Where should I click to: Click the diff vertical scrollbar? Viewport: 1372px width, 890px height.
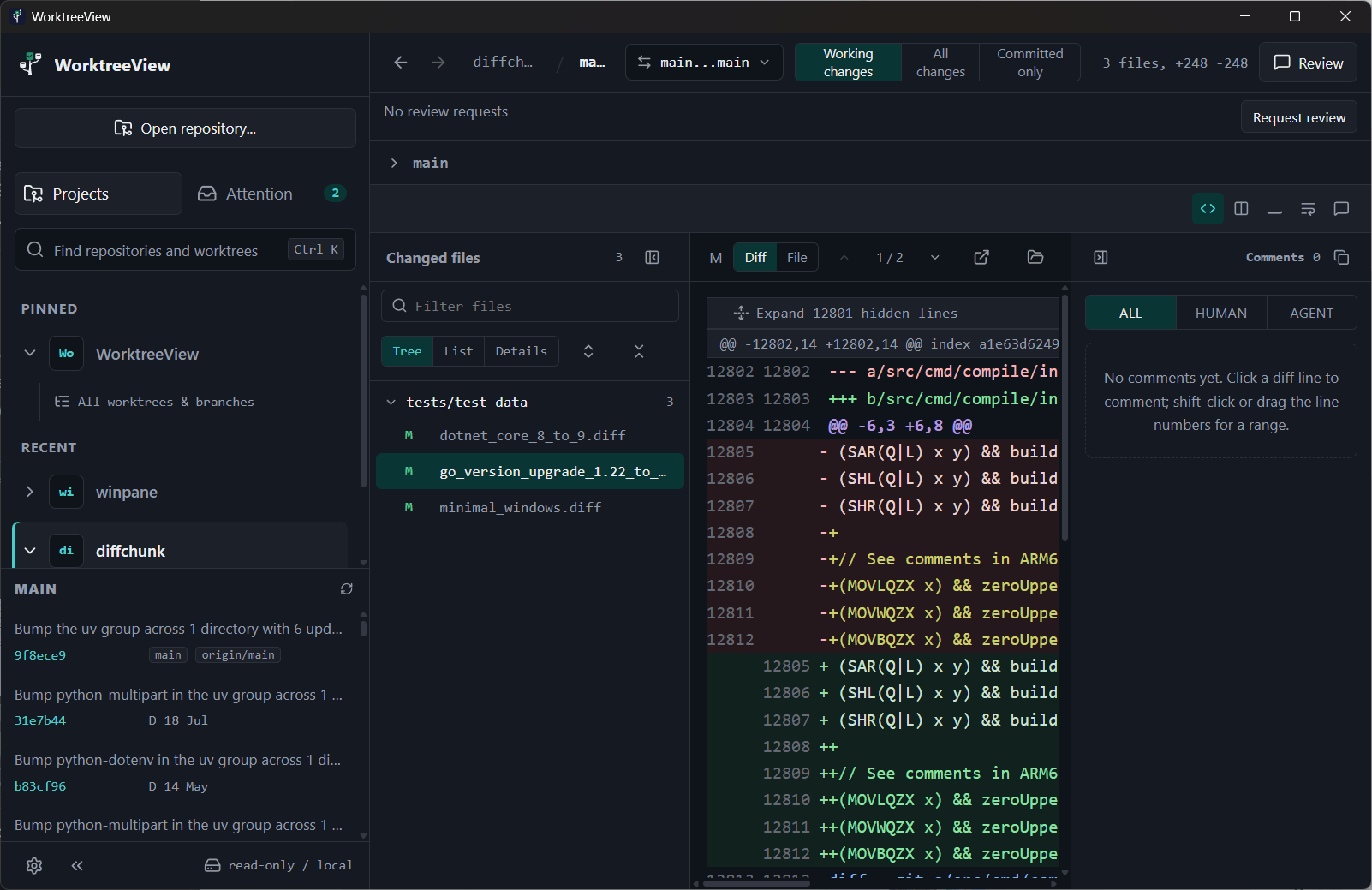pyautogui.click(x=1065, y=417)
